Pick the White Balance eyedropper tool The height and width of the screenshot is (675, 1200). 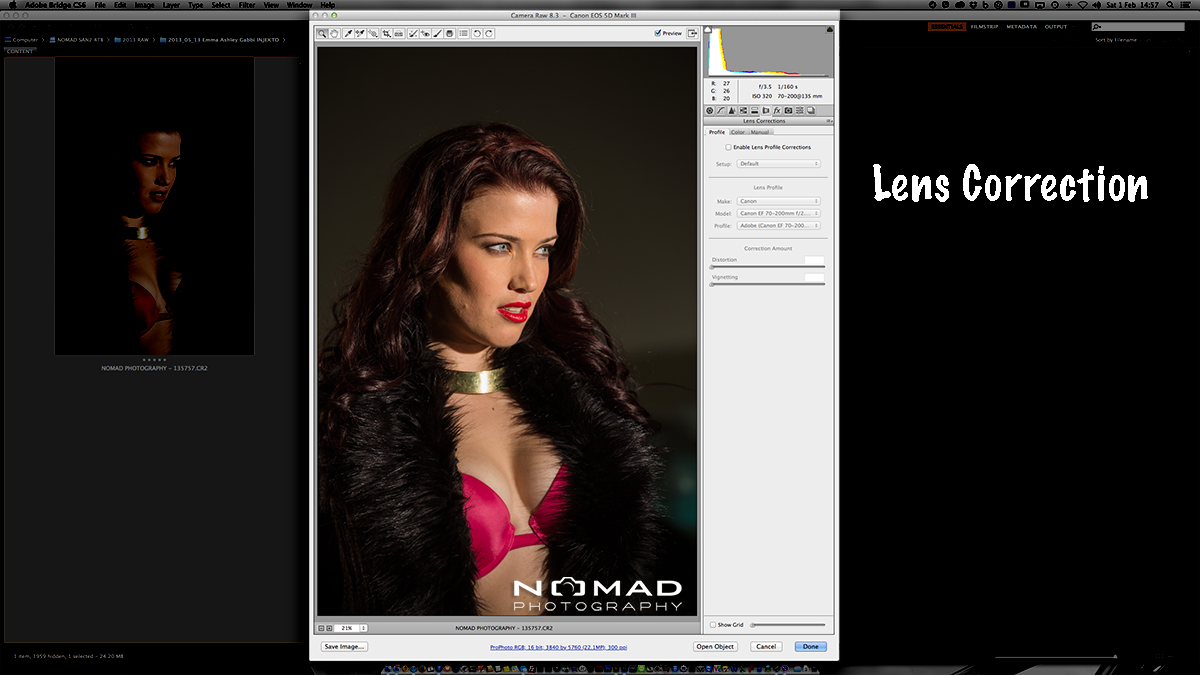coord(348,34)
